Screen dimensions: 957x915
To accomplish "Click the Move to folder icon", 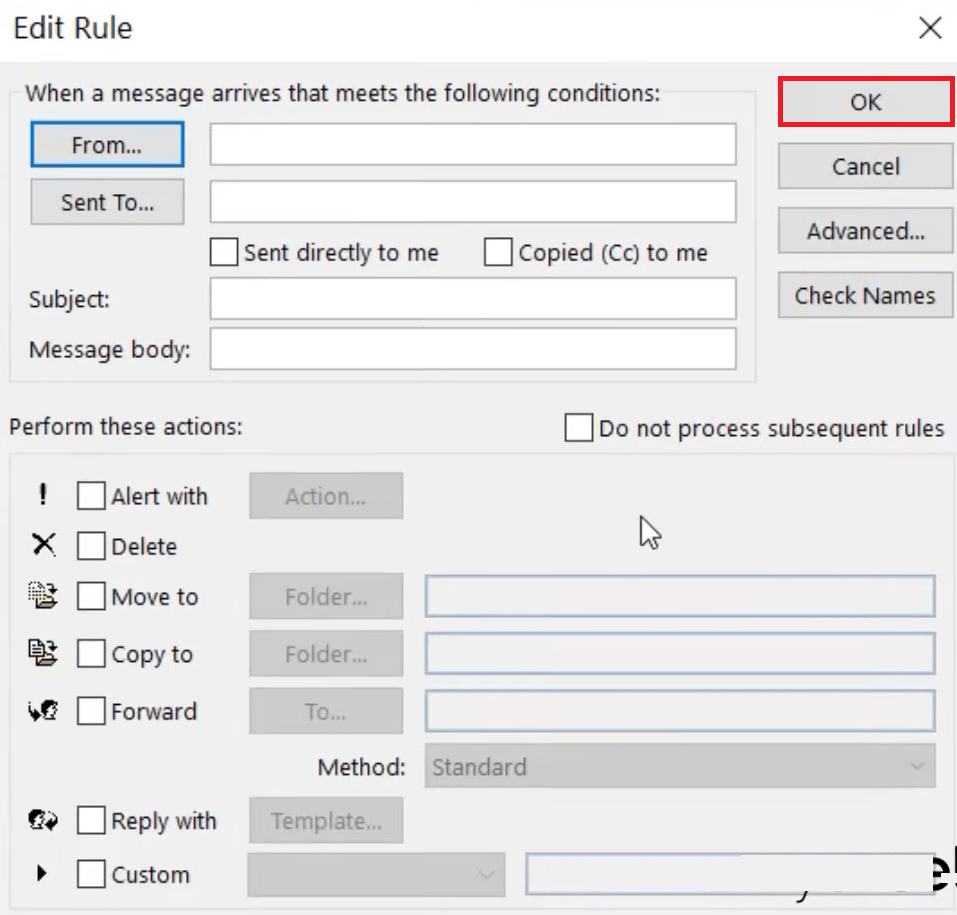I will pos(43,595).
